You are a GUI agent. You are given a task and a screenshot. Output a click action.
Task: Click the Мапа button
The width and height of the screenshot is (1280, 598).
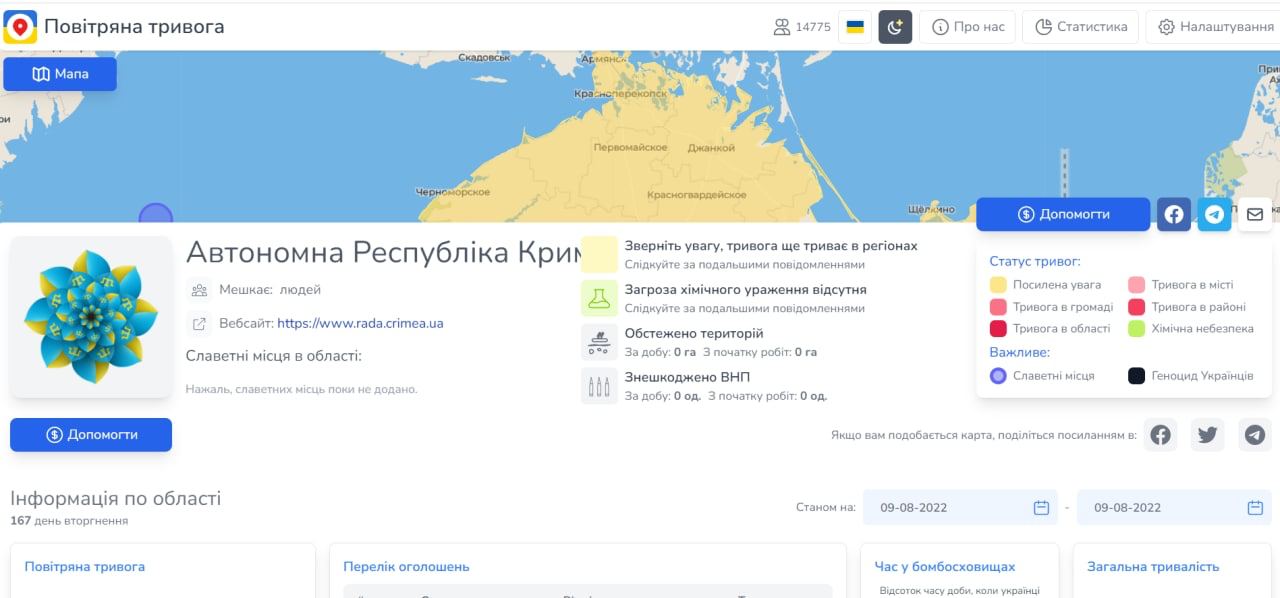click(x=60, y=74)
